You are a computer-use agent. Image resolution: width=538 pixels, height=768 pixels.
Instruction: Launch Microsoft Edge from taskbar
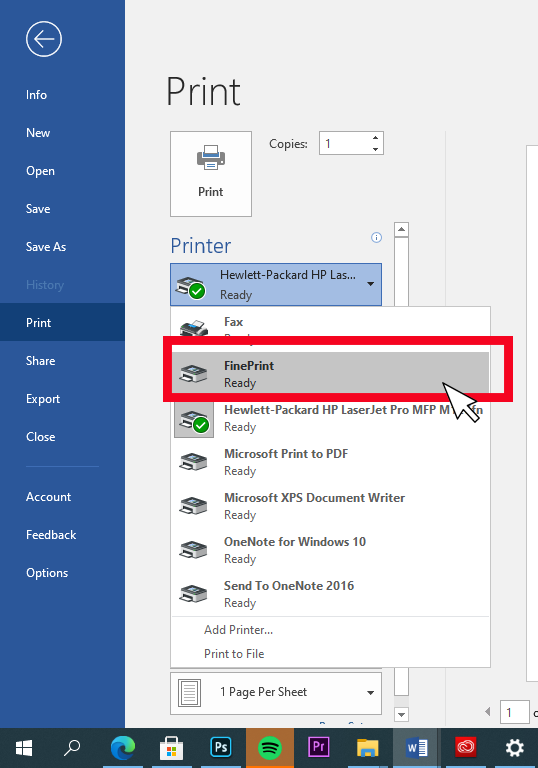pos(122,748)
